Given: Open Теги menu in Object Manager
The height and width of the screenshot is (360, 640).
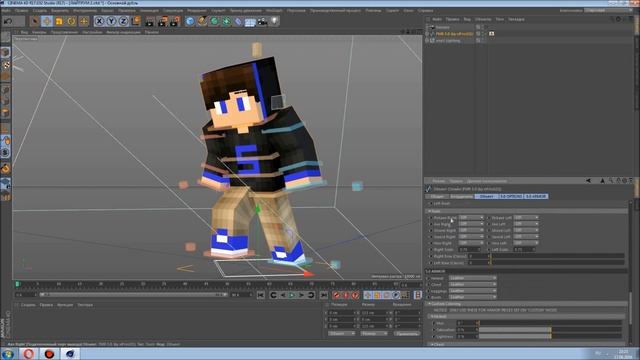Looking at the screenshot, I should (x=500, y=19).
